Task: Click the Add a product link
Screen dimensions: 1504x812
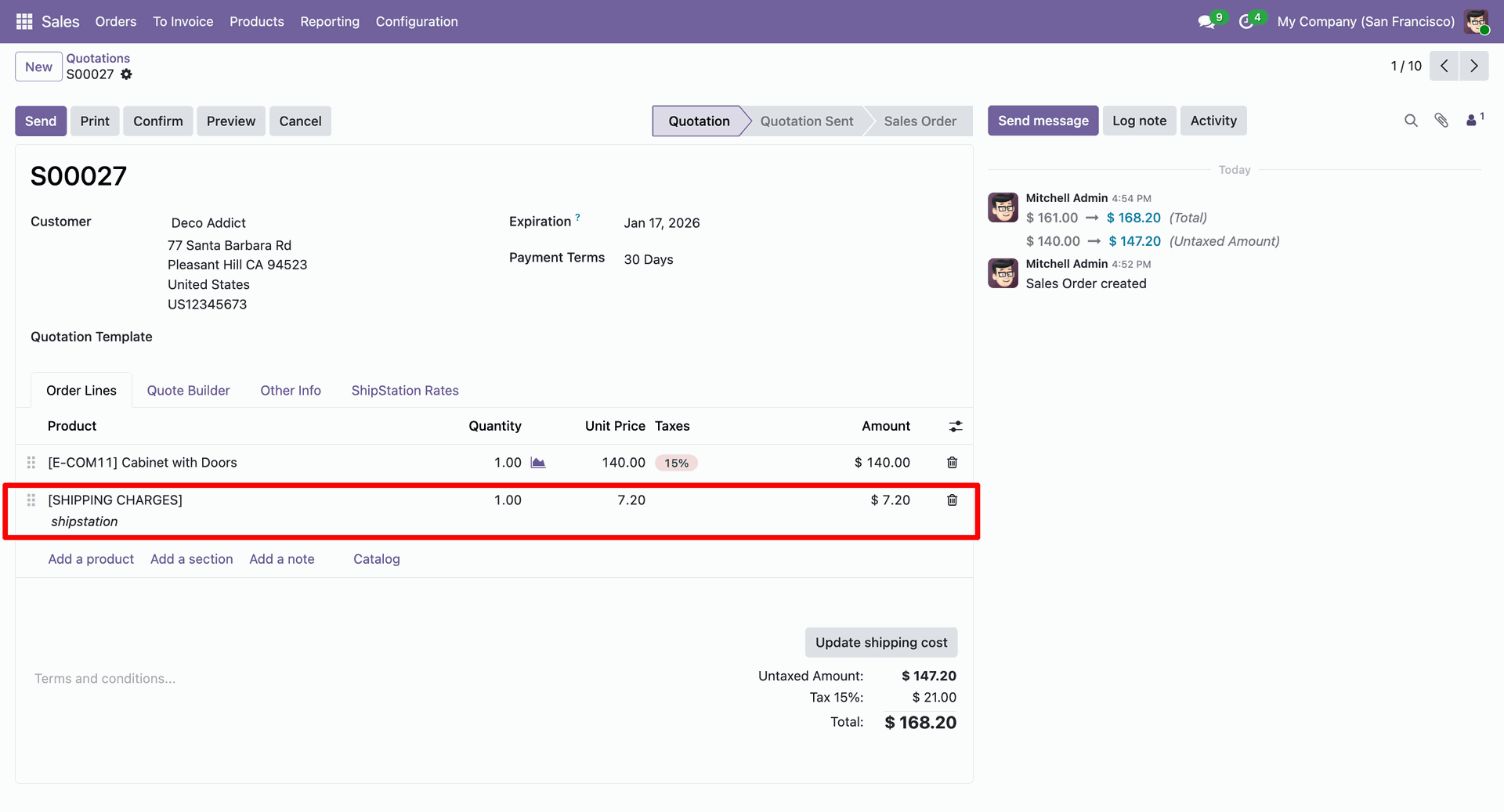Action: tap(91, 559)
